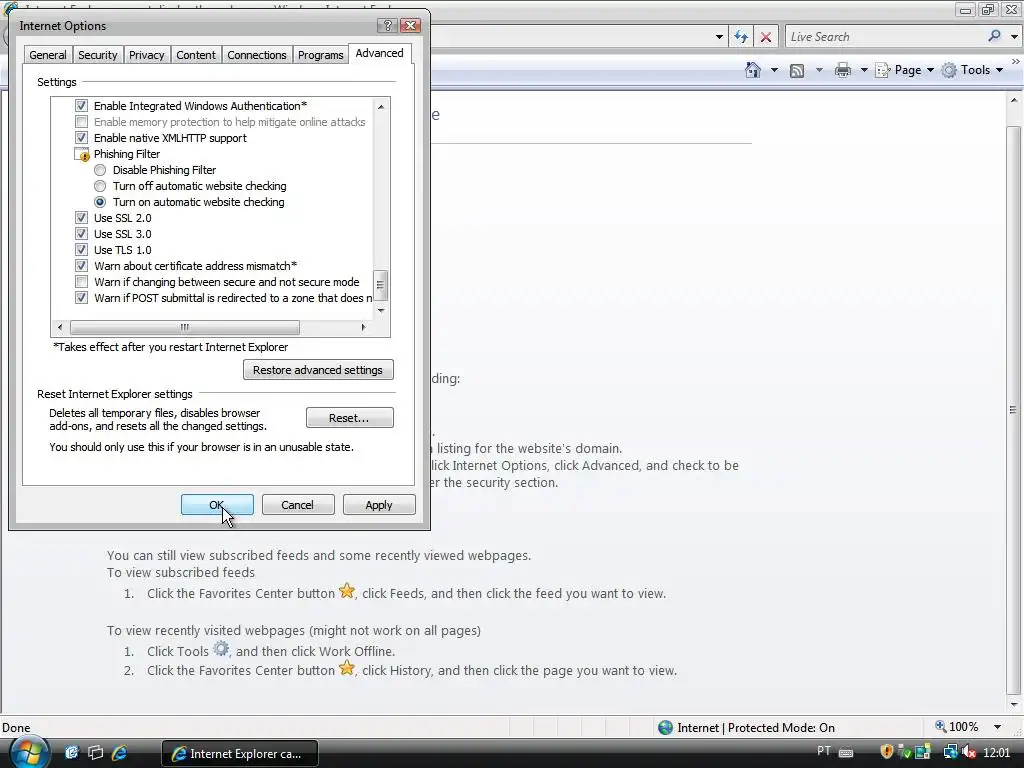Click inside the Live Search input field
The image size is (1024, 768).
[x=885, y=37]
